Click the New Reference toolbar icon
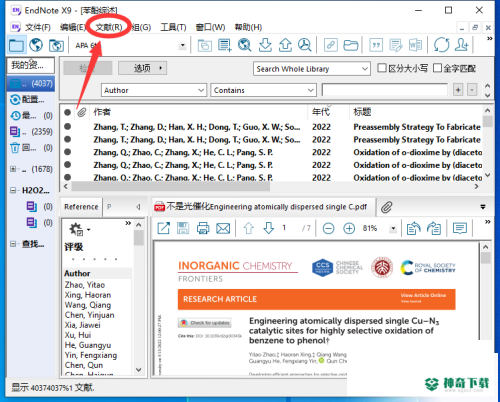500x402 pixels. pyautogui.click(x=225, y=45)
